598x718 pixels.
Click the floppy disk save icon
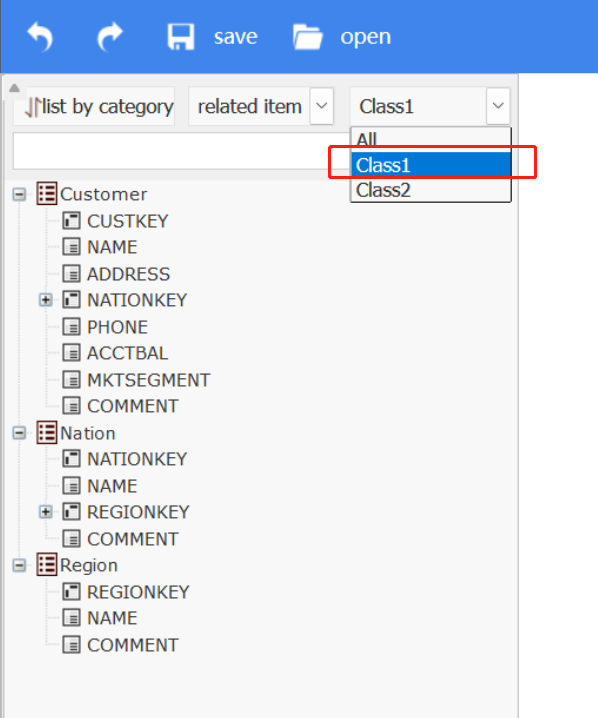coord(181,37)
